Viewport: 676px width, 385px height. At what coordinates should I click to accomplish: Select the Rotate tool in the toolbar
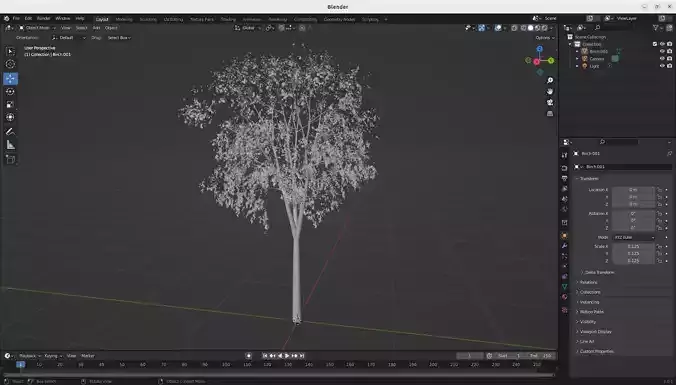pos(10,91)
